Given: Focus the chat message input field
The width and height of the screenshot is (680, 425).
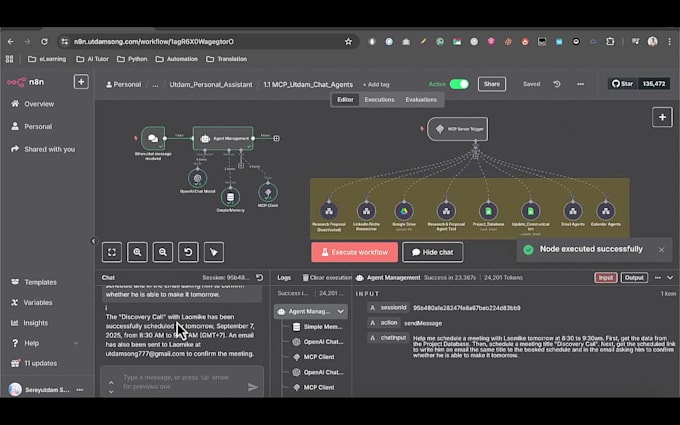Looking at the screenshot, I should coord(182,382).
